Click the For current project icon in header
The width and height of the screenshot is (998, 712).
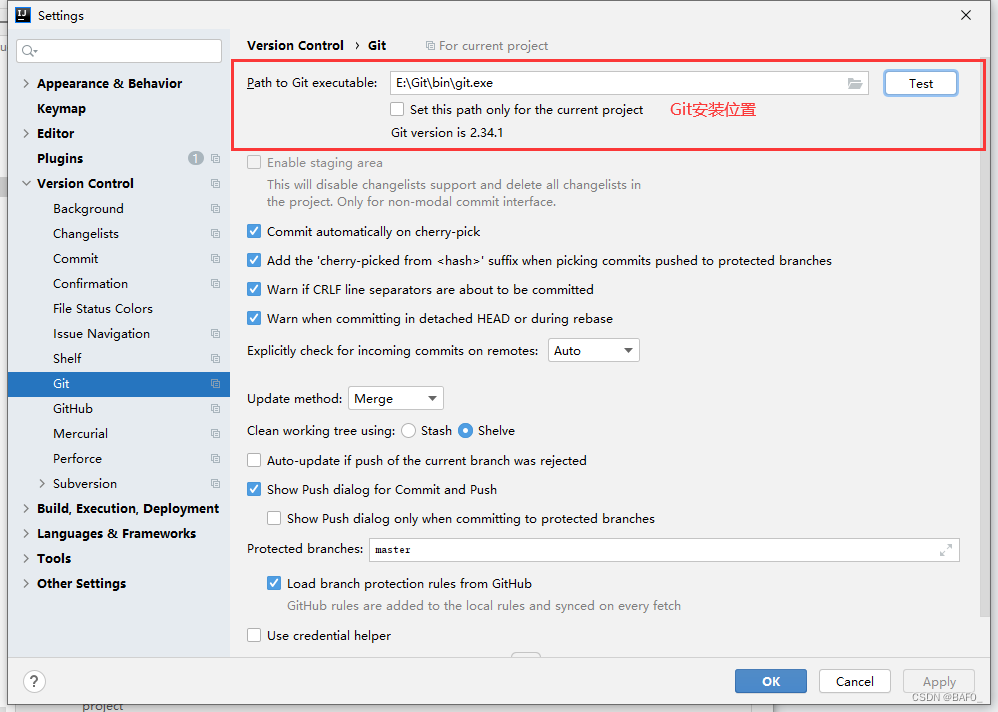point(430,46)
